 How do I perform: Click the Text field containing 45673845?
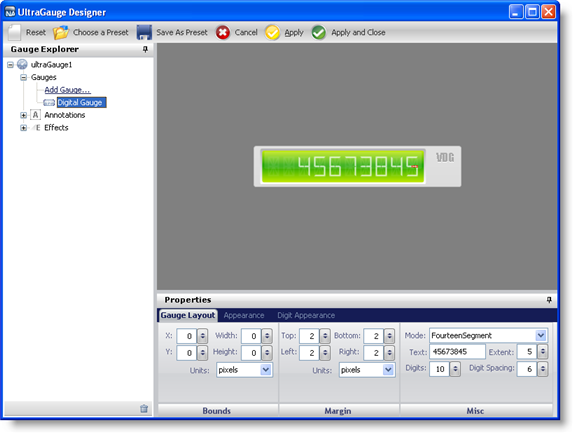(457, 352)
